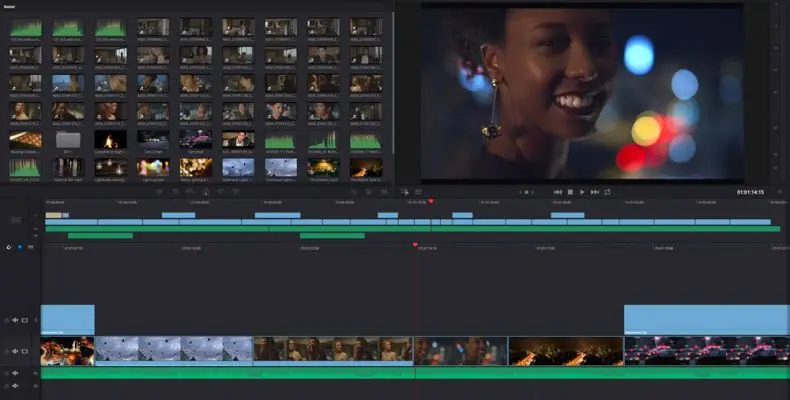Select the colorful blurred lights clip thumbnail
This screenshot has height=400, width=790.
coord(153,167)
